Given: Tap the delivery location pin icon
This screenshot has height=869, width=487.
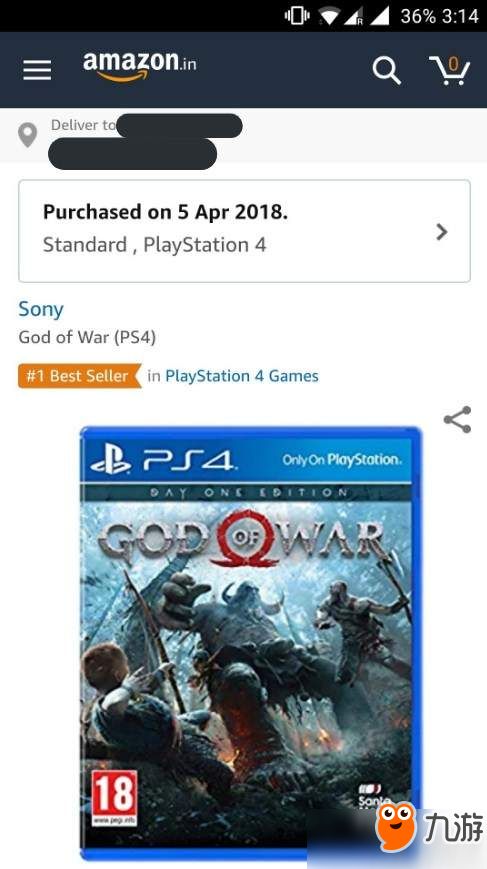Looking at the screenshot, I should [28, 135].
